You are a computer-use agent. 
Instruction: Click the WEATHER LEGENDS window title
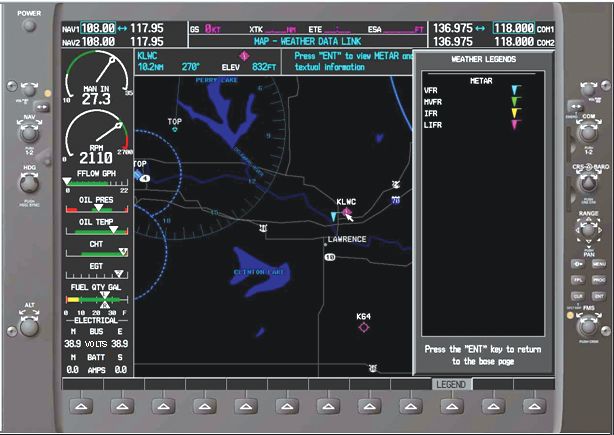point(484,59)
